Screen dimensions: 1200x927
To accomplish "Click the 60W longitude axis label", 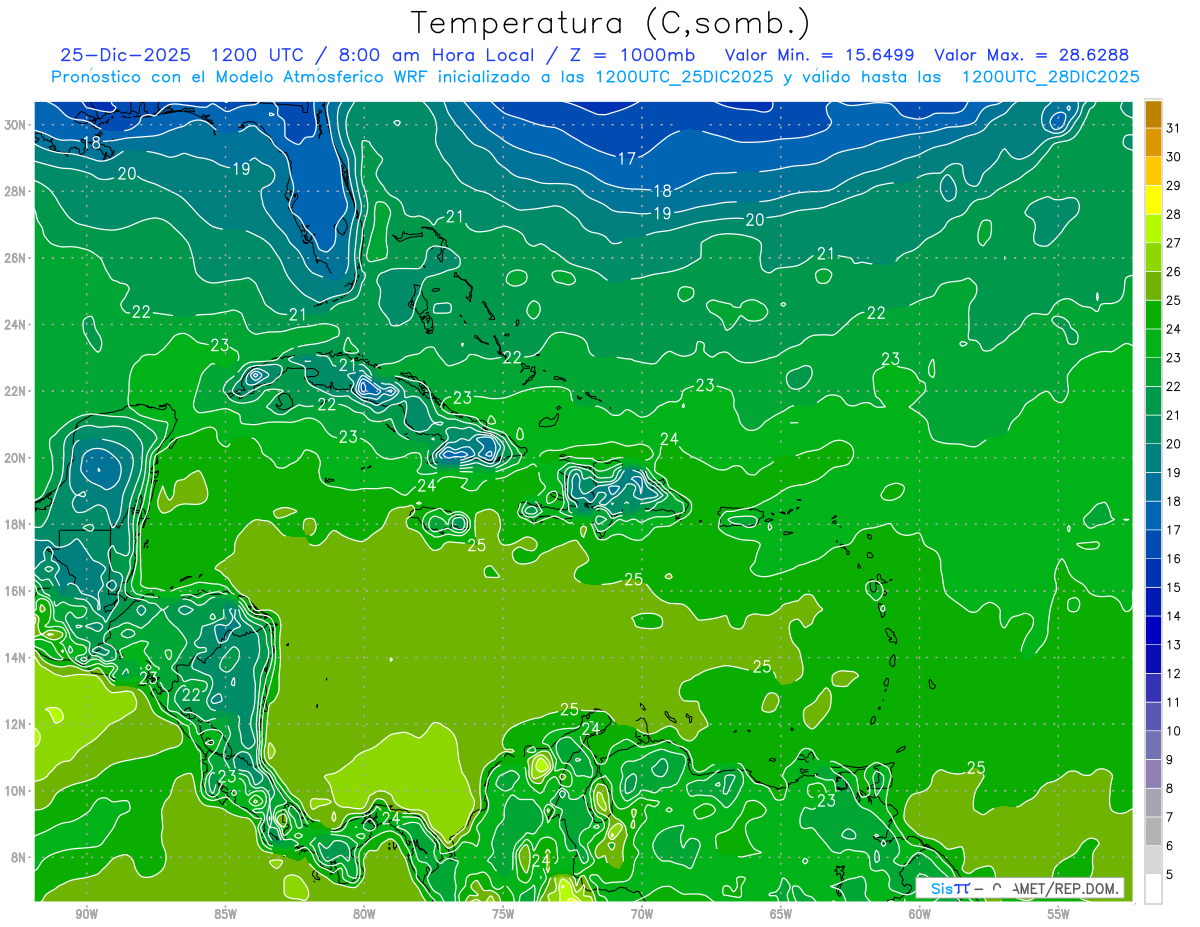I will pyautogui.click(x=920, y=914).
